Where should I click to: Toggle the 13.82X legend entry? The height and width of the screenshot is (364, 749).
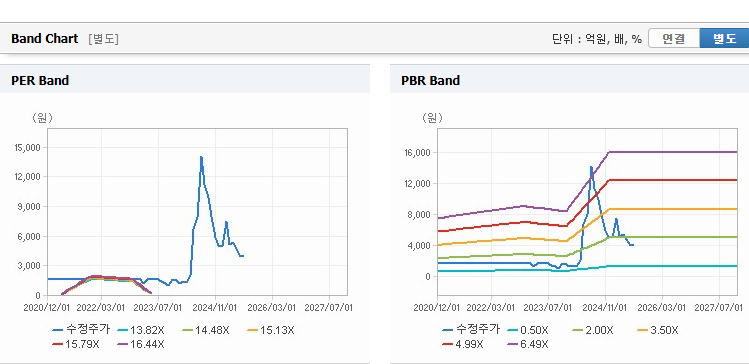click(x=142, y=330)
